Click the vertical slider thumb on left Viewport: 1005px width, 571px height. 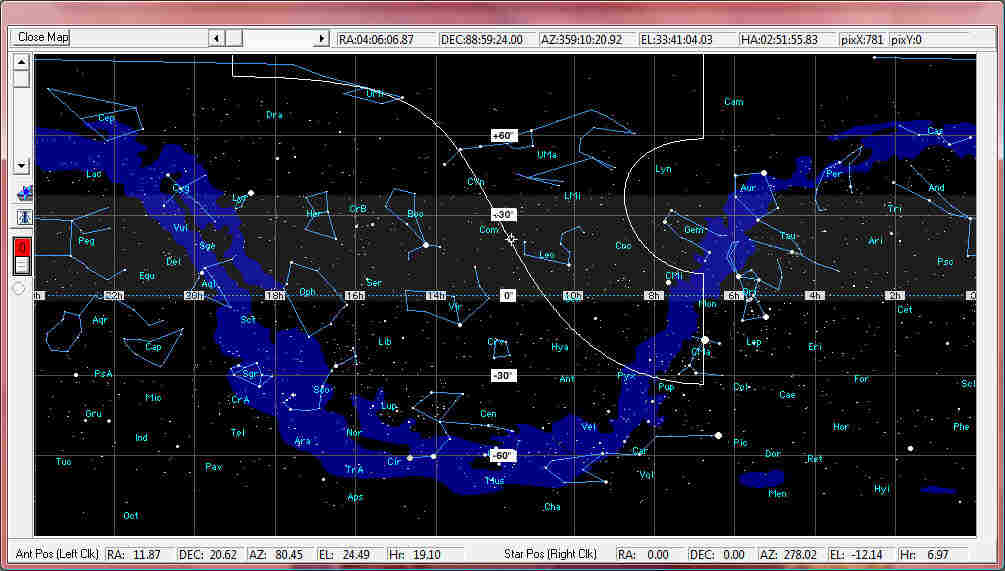coord(21,78)
